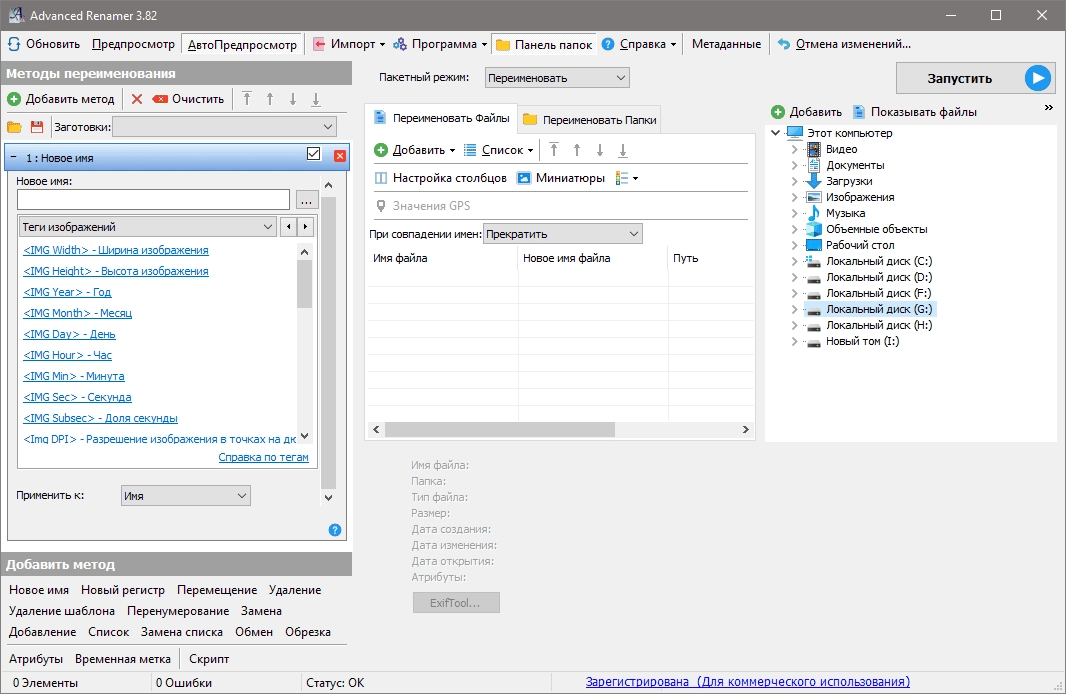Expand folder panel overflow chevron

coord(1048,107)
